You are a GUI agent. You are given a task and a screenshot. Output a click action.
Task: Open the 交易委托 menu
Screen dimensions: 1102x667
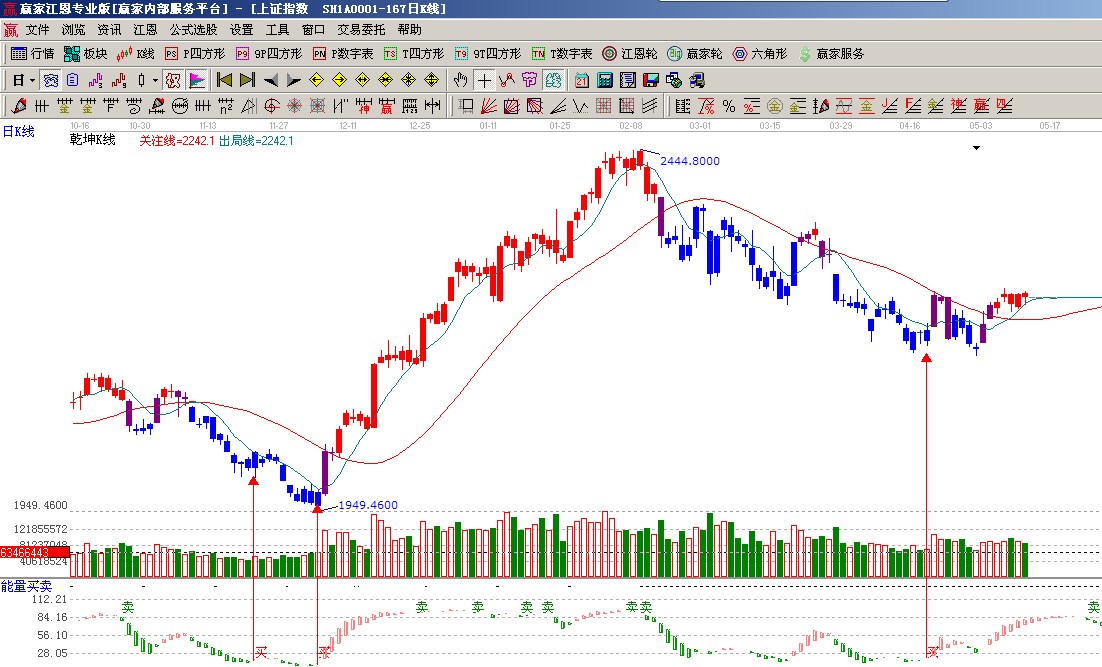[361, 30]
